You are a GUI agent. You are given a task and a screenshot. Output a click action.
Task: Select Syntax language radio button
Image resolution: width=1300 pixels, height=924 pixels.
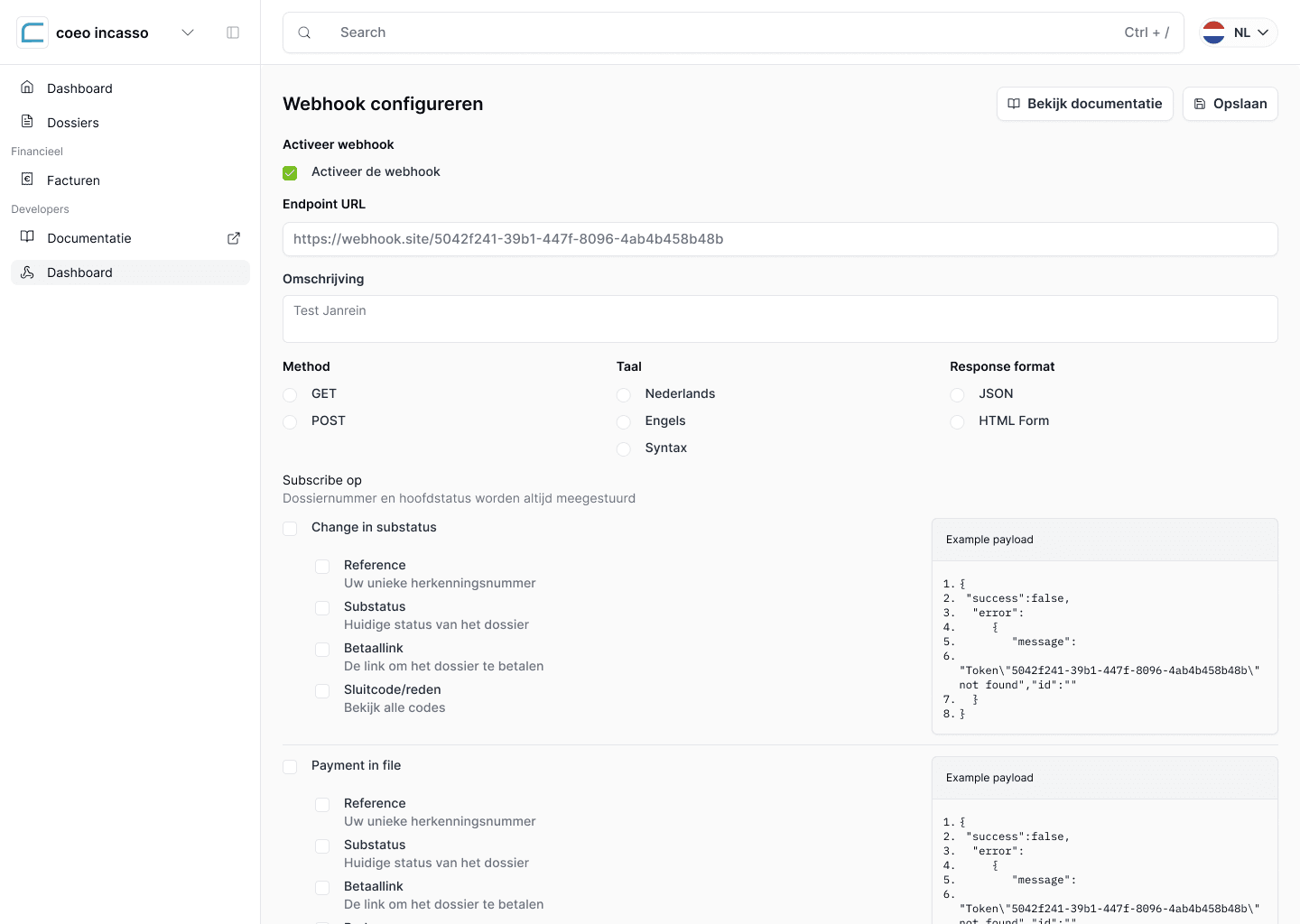point(624,448)
